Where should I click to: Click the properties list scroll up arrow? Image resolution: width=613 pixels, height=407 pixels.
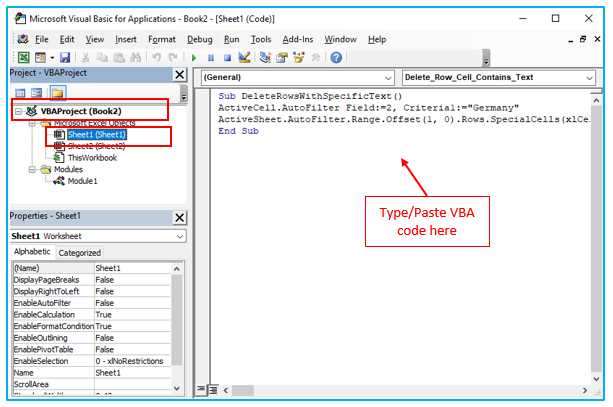(177, 269)
